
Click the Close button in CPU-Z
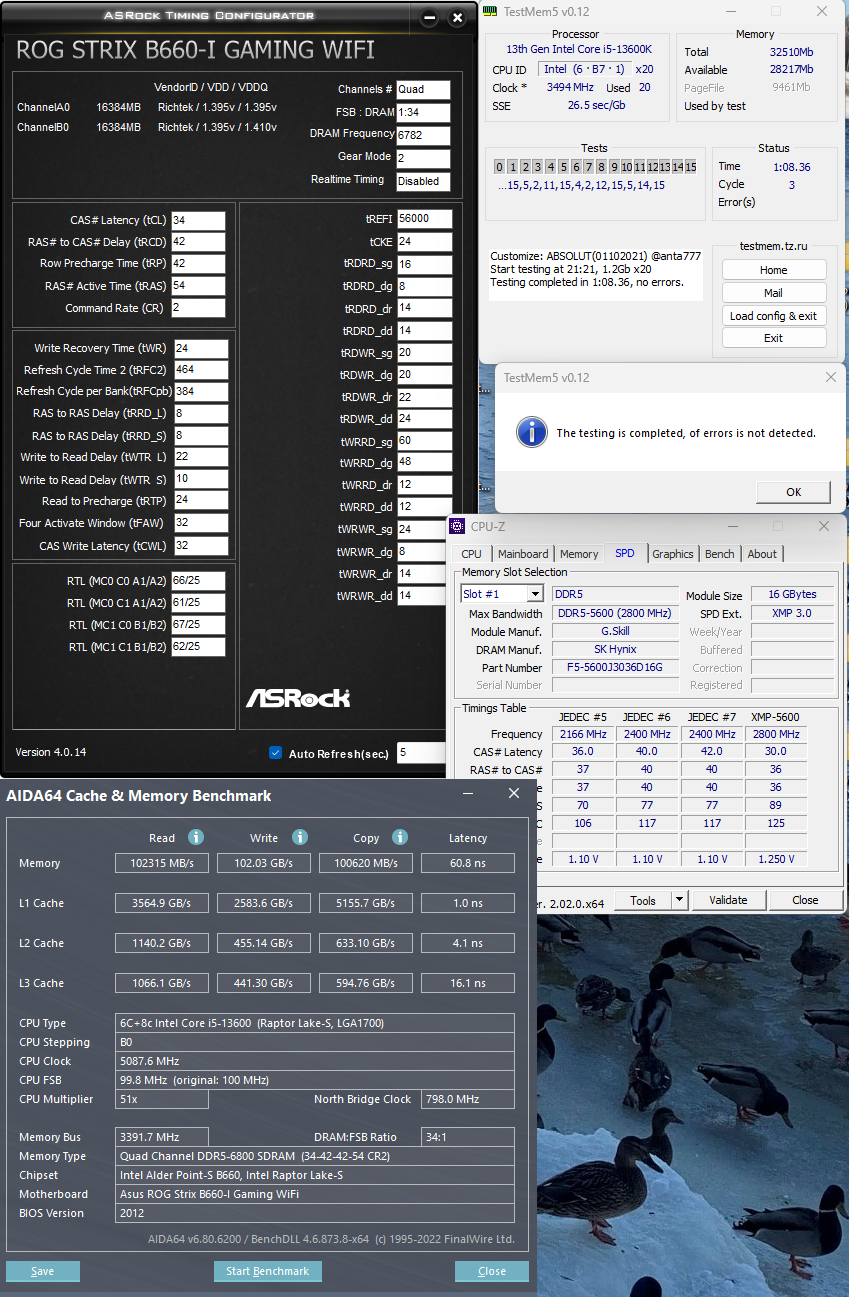(805, 900)
